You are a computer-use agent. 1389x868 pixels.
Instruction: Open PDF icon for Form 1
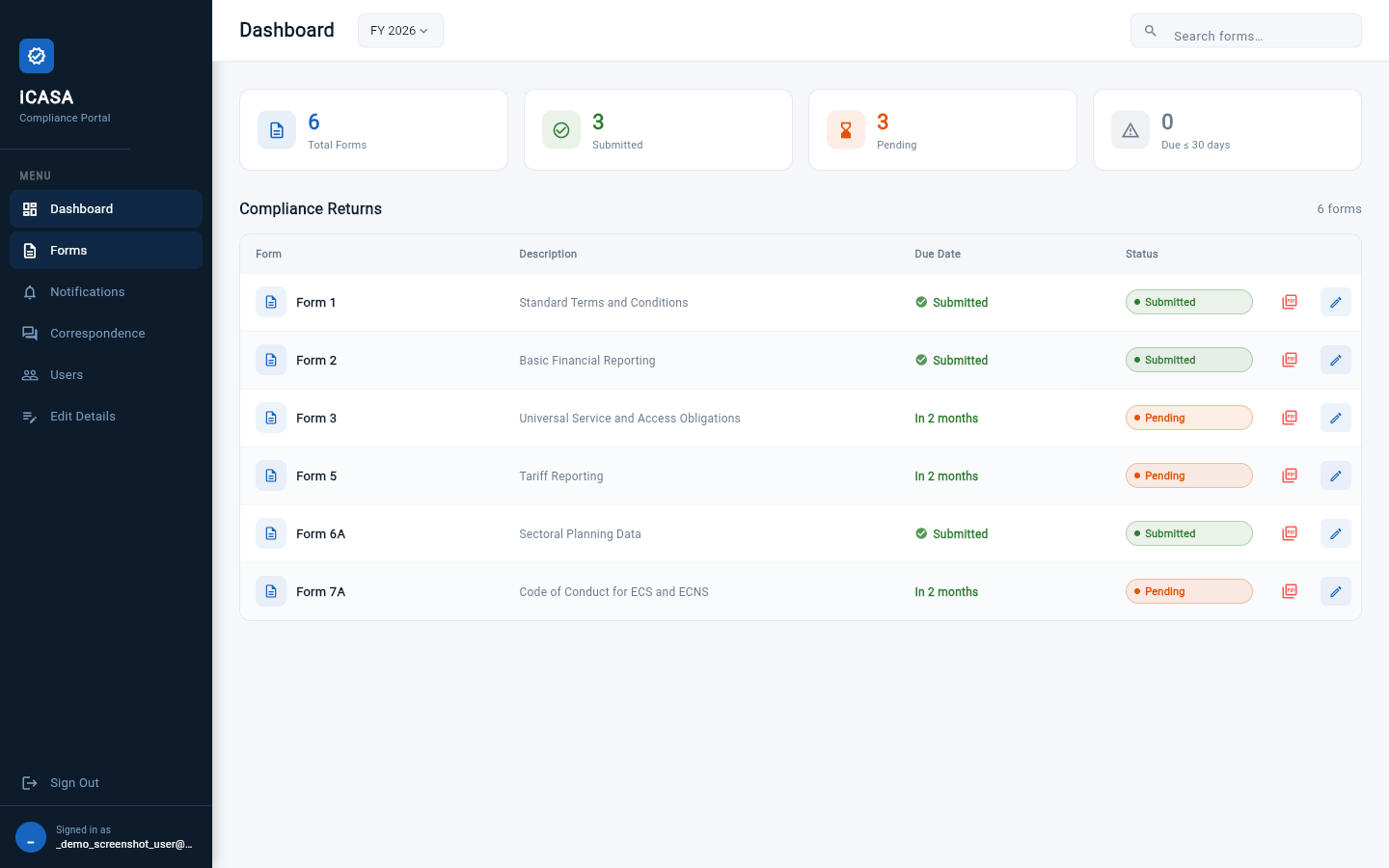[1290, 302]
